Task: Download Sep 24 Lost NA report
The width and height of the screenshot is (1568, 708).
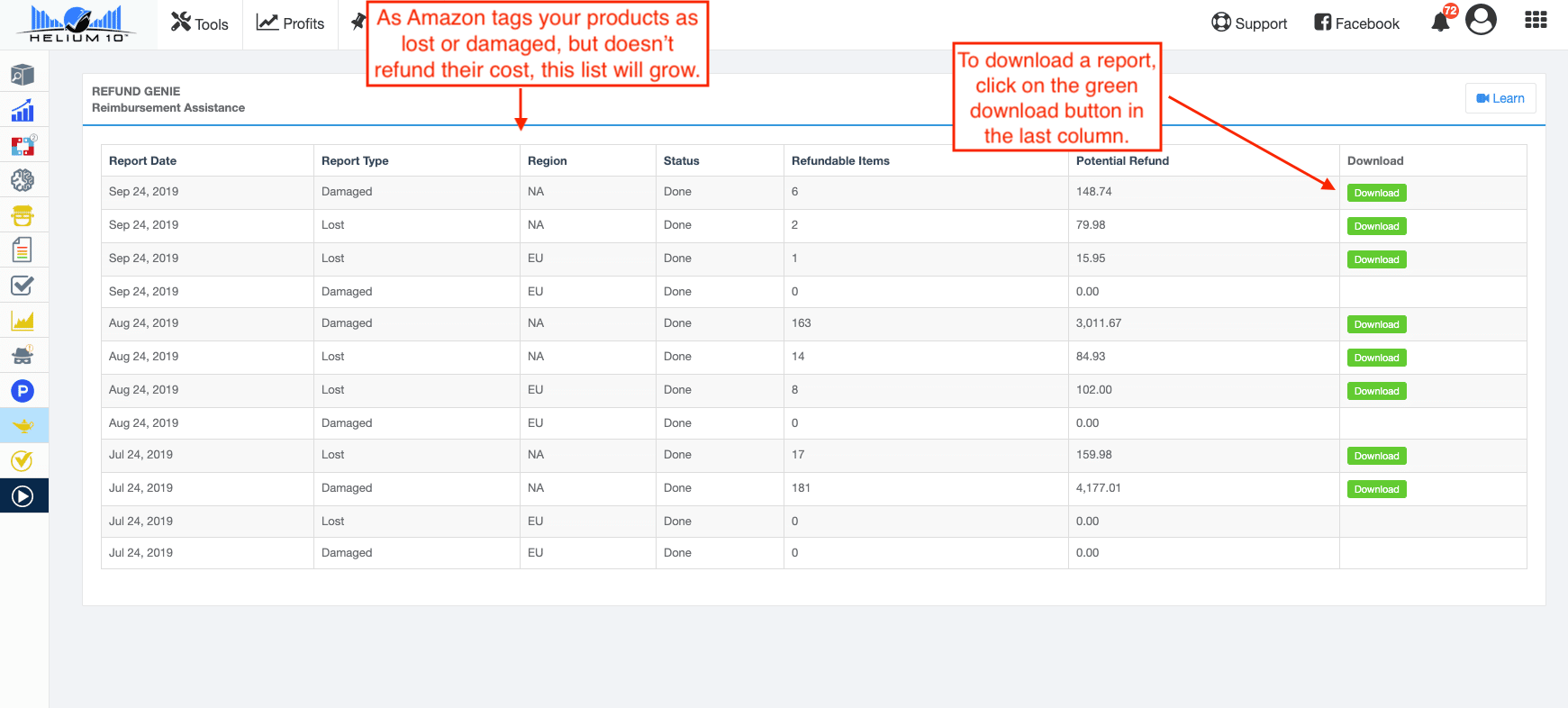Action: 1376,226
